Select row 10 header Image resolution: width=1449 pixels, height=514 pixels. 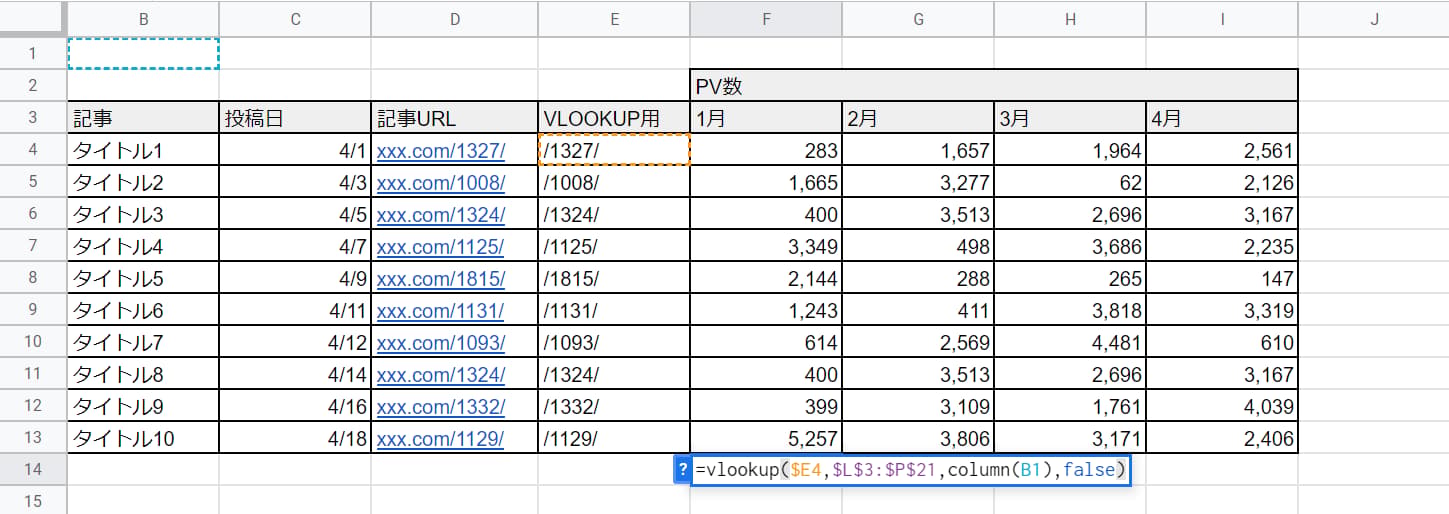coord(33,341)
